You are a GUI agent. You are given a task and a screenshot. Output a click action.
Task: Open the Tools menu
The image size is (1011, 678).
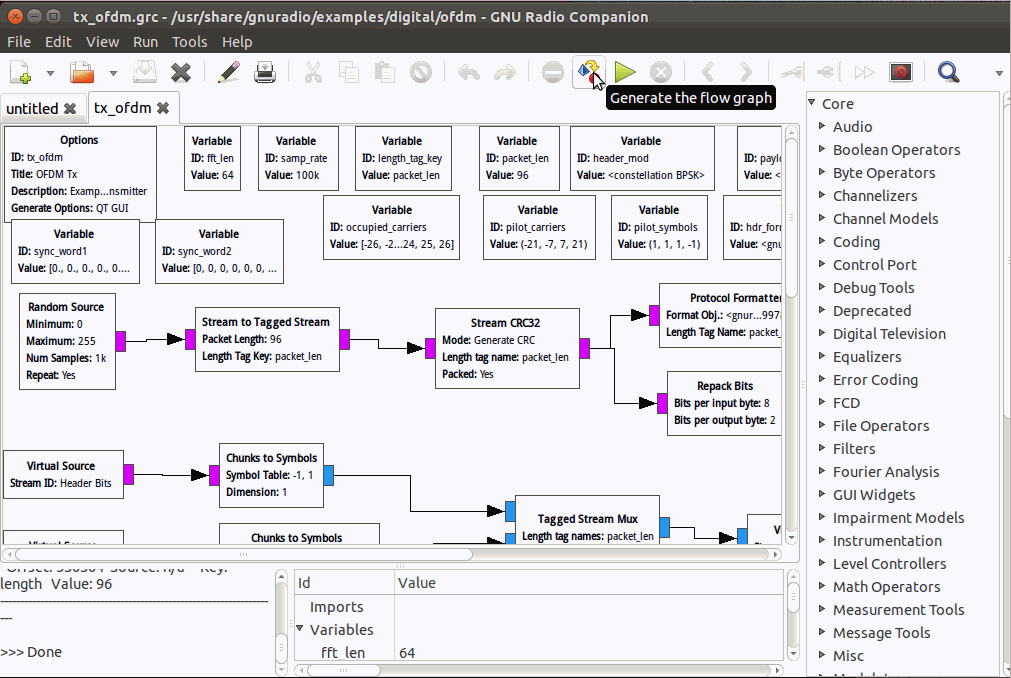[x=190, y=42]
